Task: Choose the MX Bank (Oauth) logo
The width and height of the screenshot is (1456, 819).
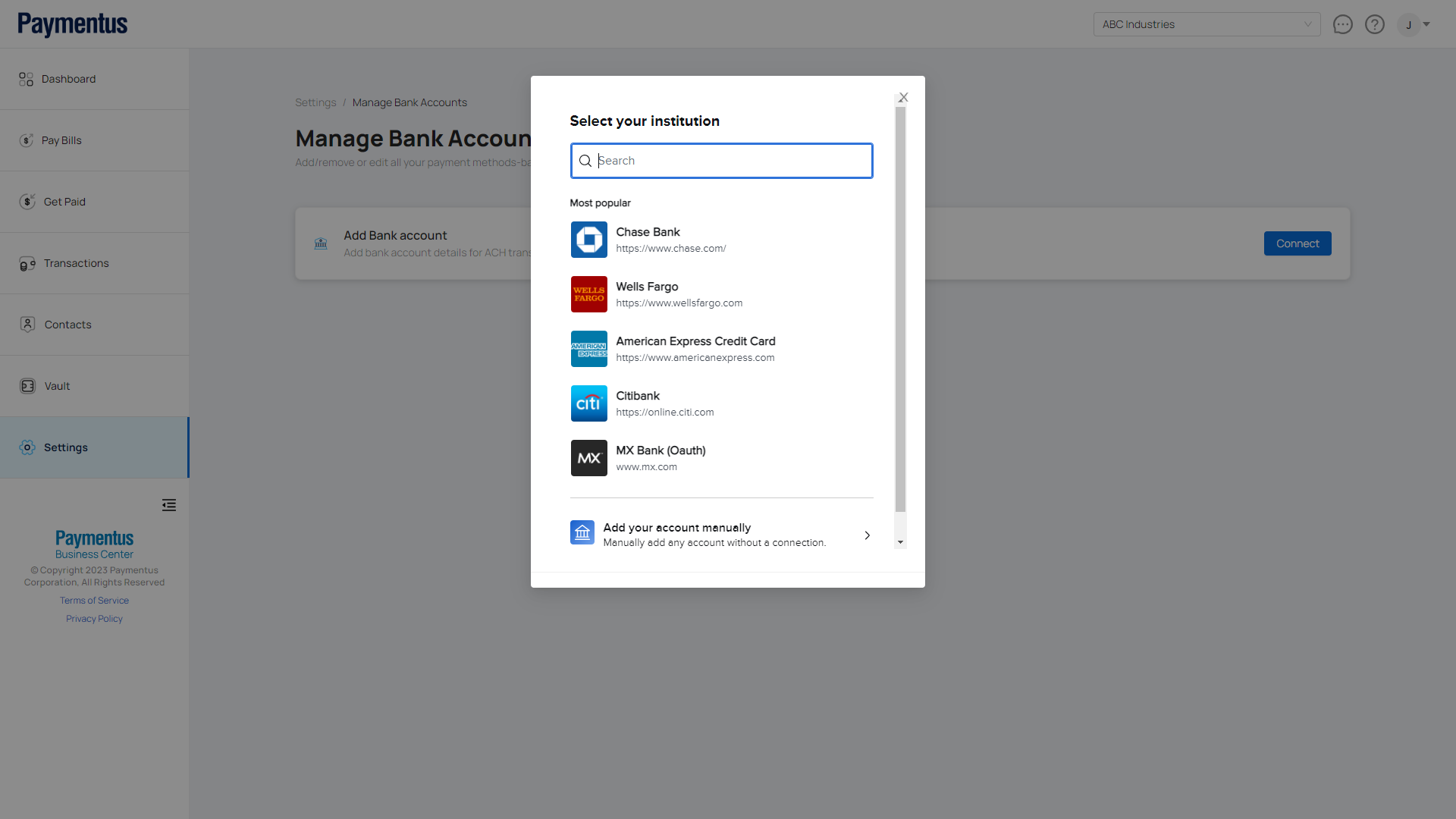Action: coord(588,458)
